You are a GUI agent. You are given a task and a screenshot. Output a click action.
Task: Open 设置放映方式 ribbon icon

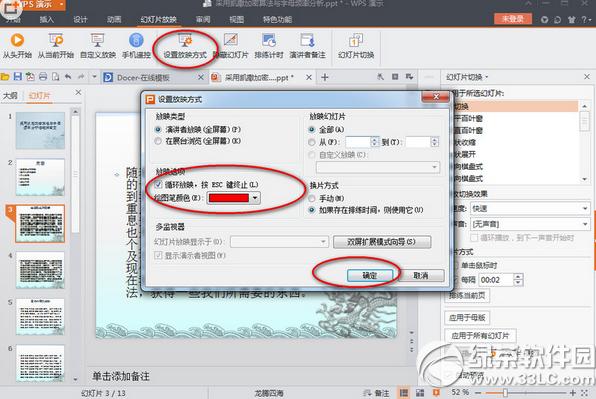point(185,40)
